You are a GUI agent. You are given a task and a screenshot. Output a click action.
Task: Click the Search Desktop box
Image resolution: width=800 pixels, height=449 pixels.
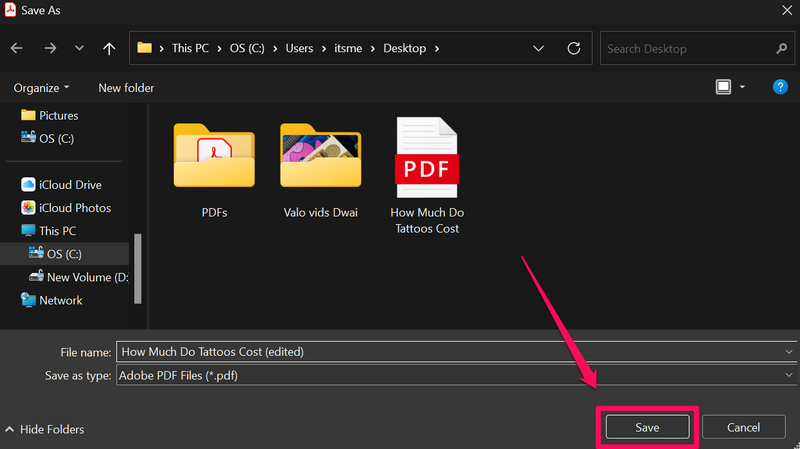[x=690, y=48]
